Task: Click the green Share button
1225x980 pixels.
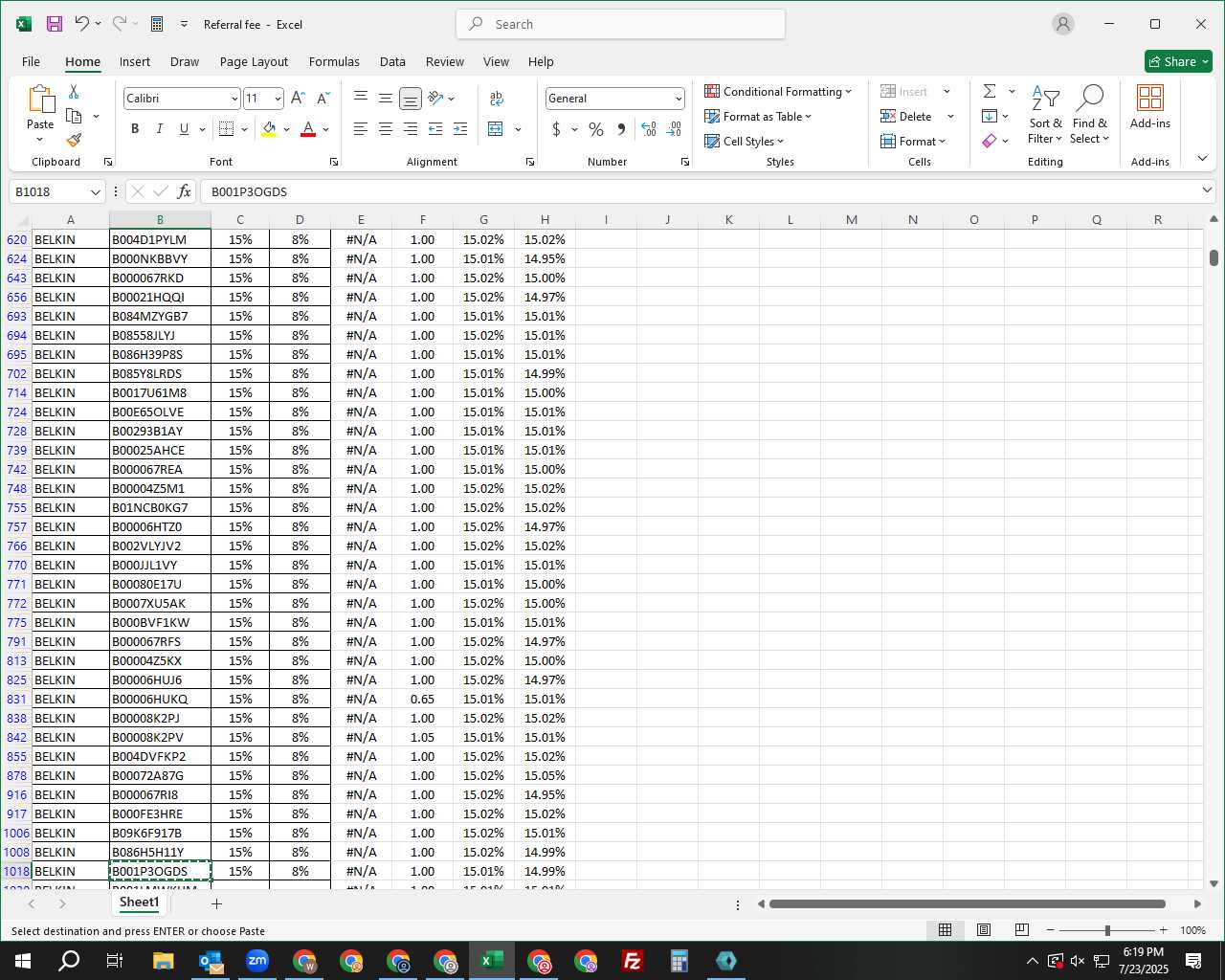Action: (1178, 61)
